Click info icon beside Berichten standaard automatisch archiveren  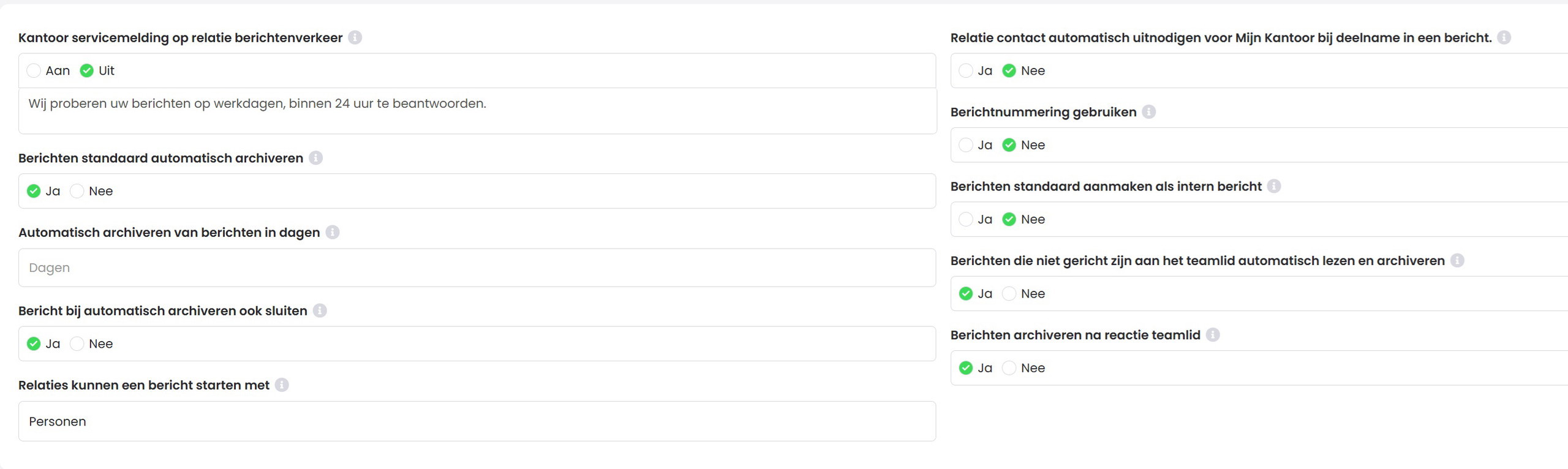coord(316,158)
